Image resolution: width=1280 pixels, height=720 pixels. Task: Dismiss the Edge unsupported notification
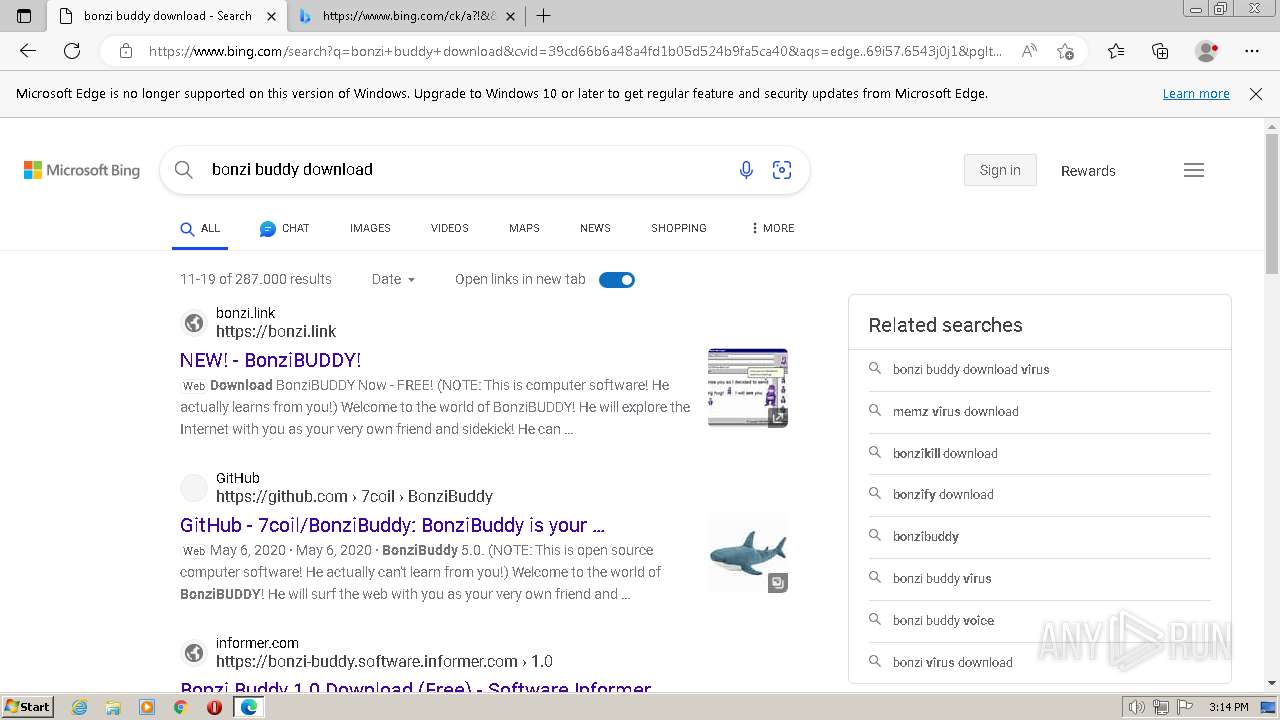[1256, 94]
